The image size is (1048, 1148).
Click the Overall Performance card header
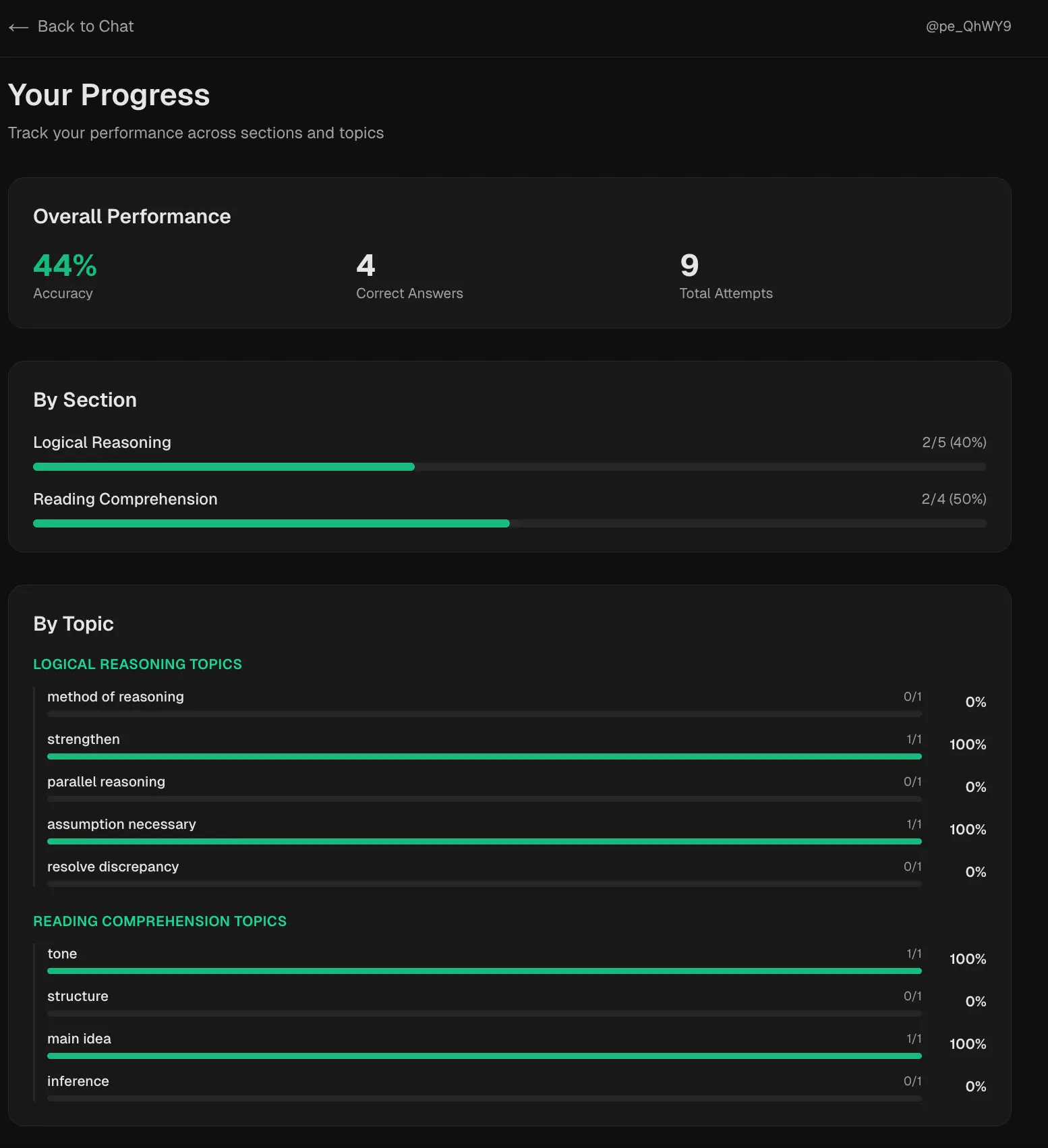click(132, 217)
